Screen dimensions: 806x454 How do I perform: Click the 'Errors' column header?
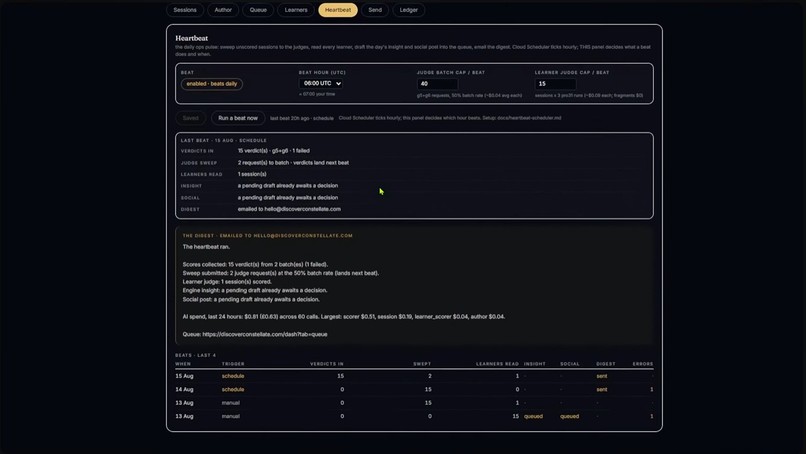(643, 364)
